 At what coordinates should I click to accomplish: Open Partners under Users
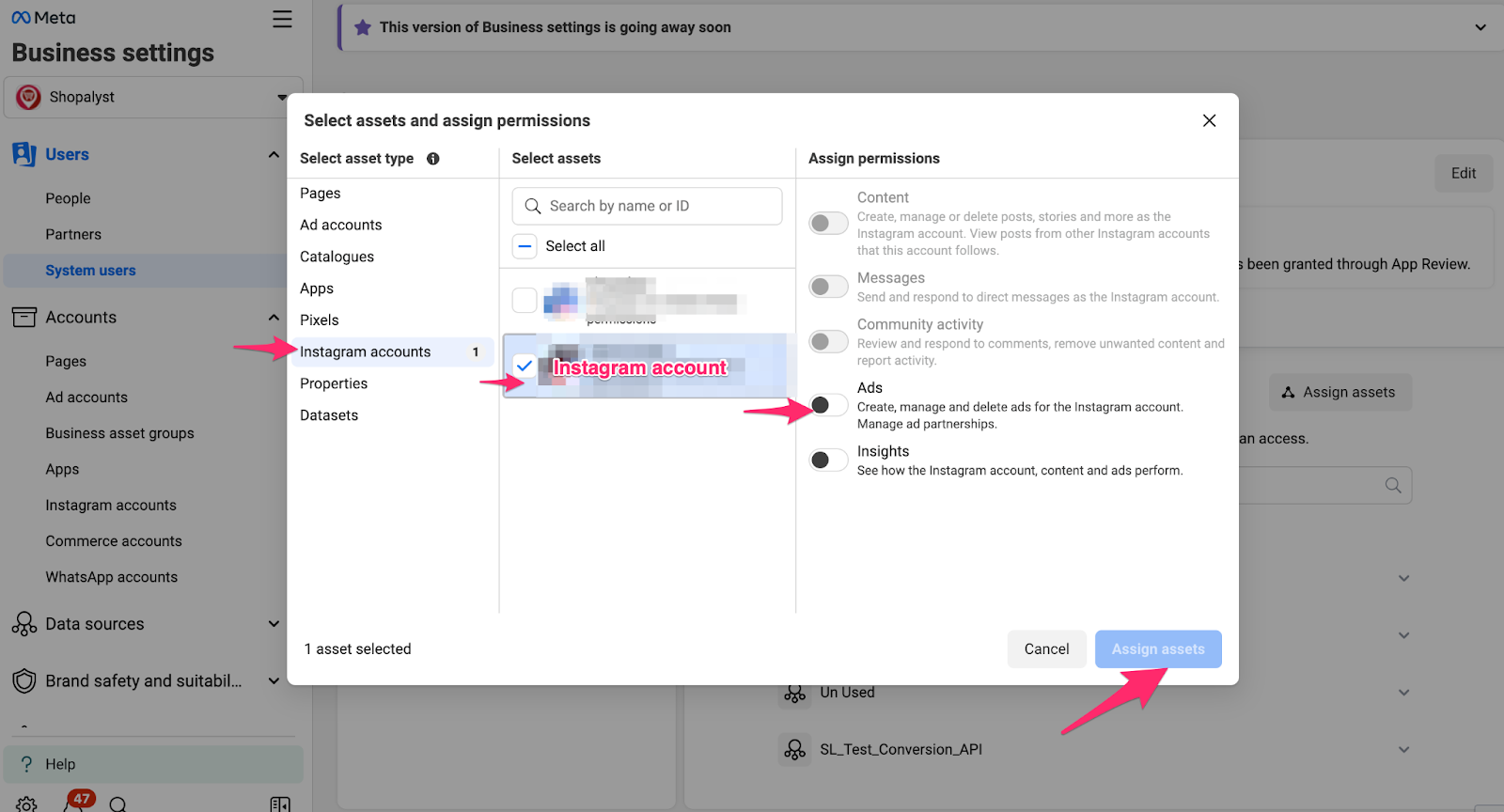coord(73,234)
